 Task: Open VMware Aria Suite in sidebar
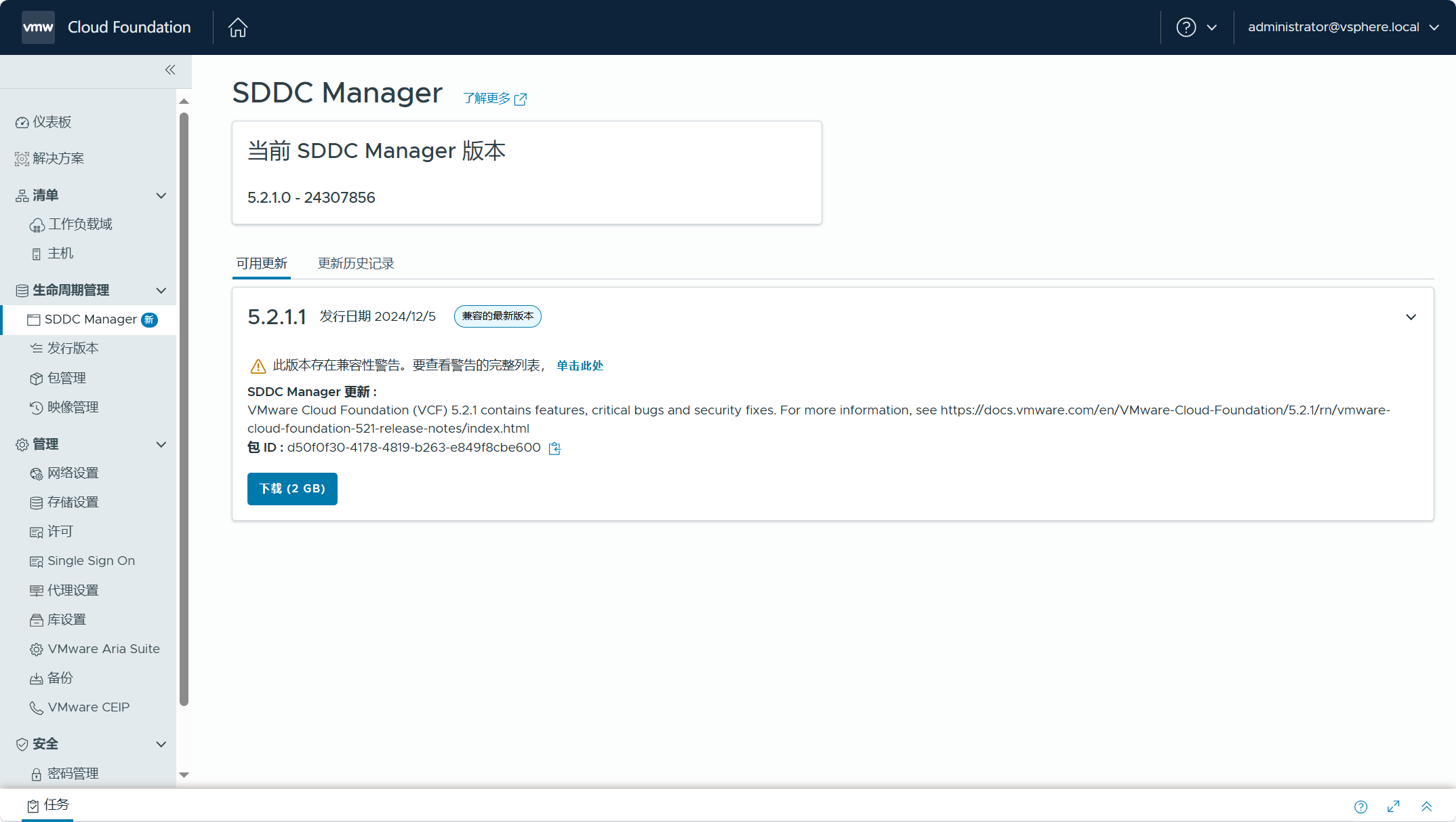pyautogui.click(x=95, y=649)
